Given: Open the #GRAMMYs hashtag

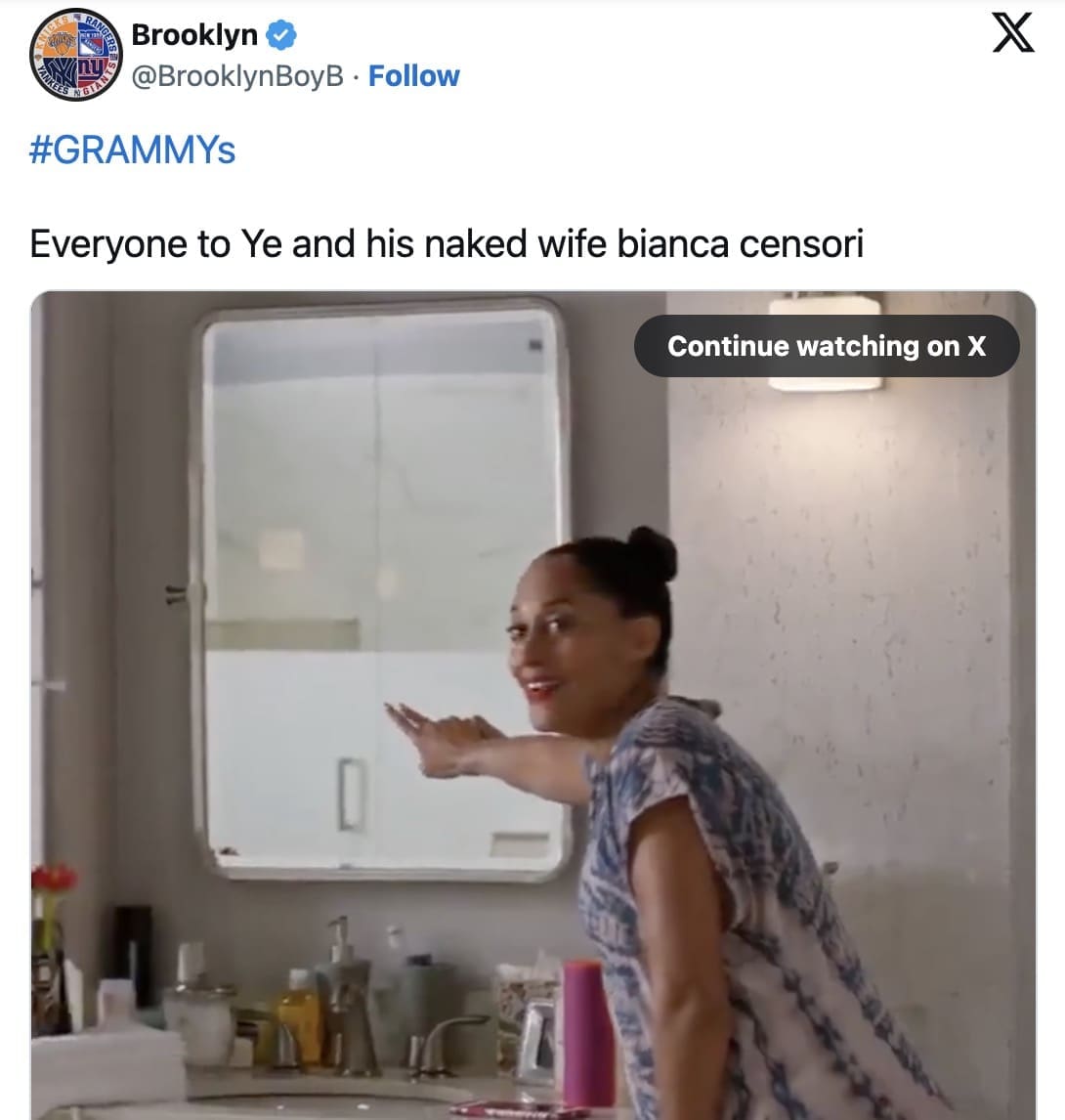Looking at the screenshot, I should click(132, 150).
